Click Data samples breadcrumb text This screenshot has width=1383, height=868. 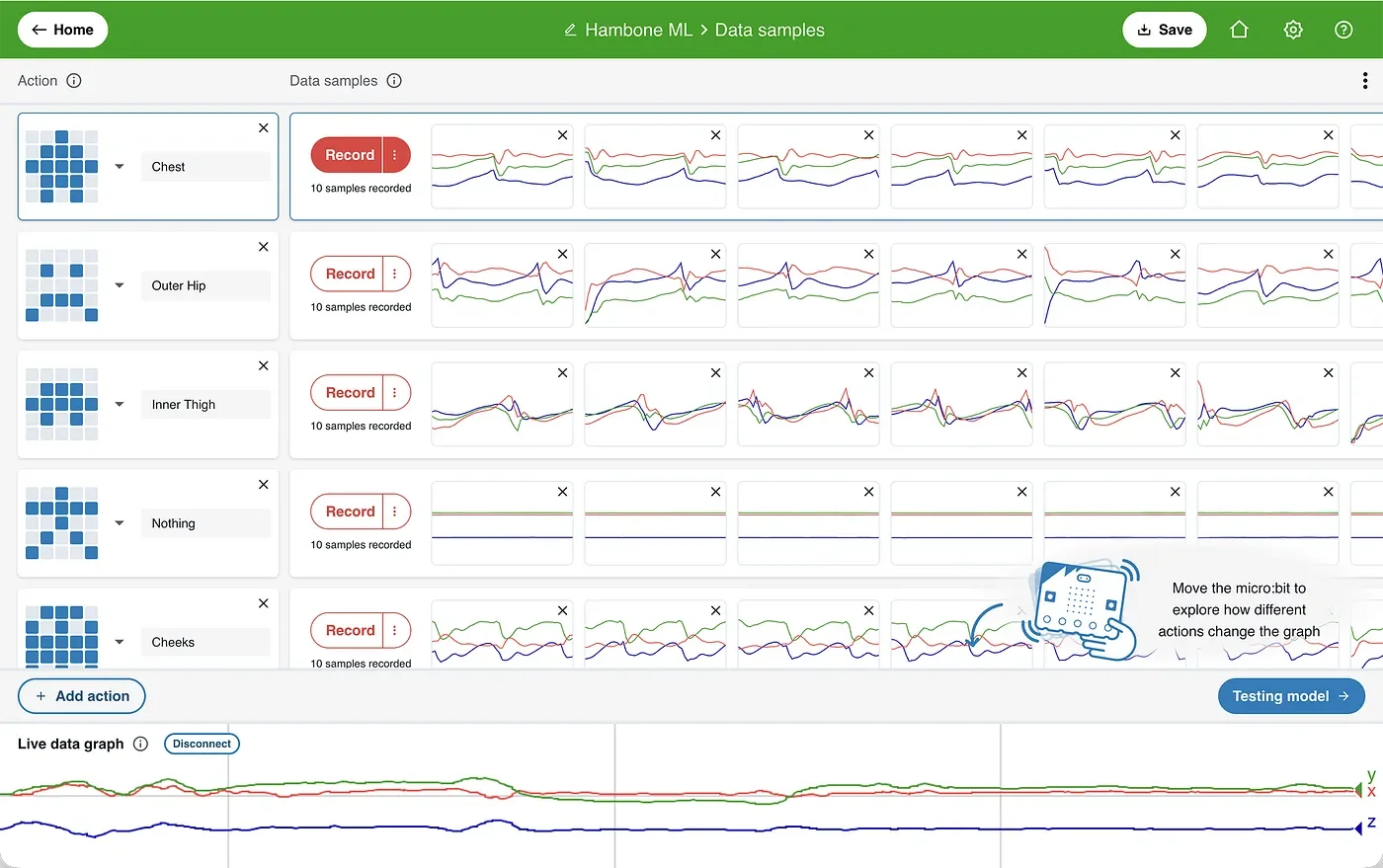pyautogui.click(x=770, y=31)
